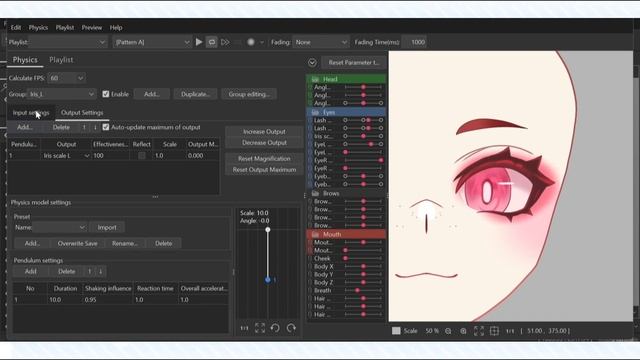Click the Duplicate... button
Screen dimensions: 640x360
[x=196, y=94]
